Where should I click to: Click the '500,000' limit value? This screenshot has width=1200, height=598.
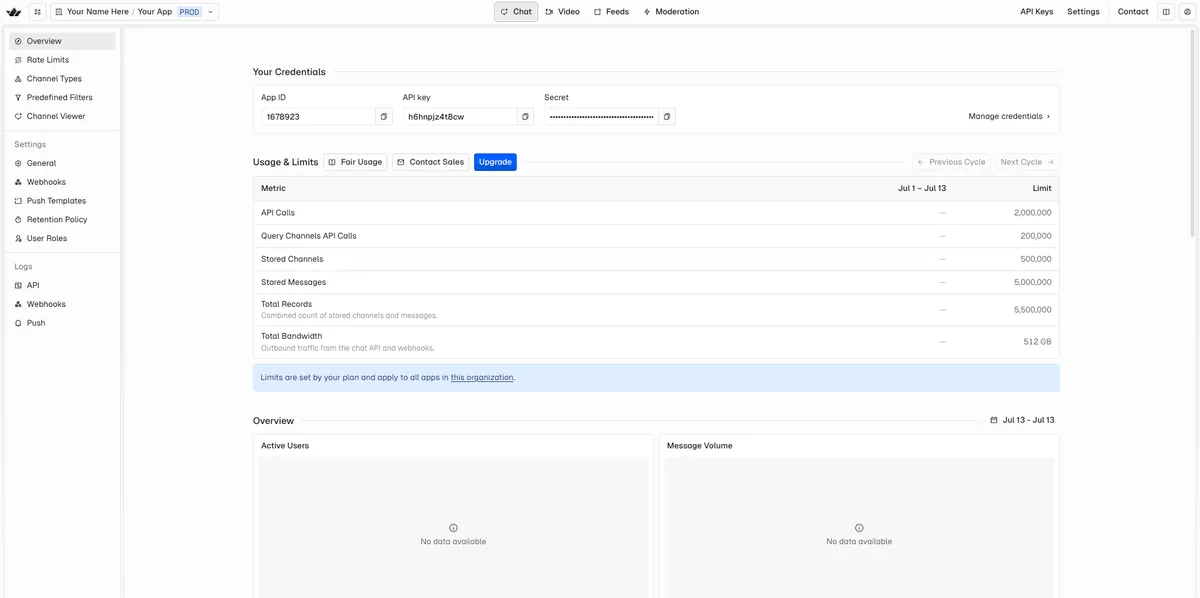[x=1035, y=259]
